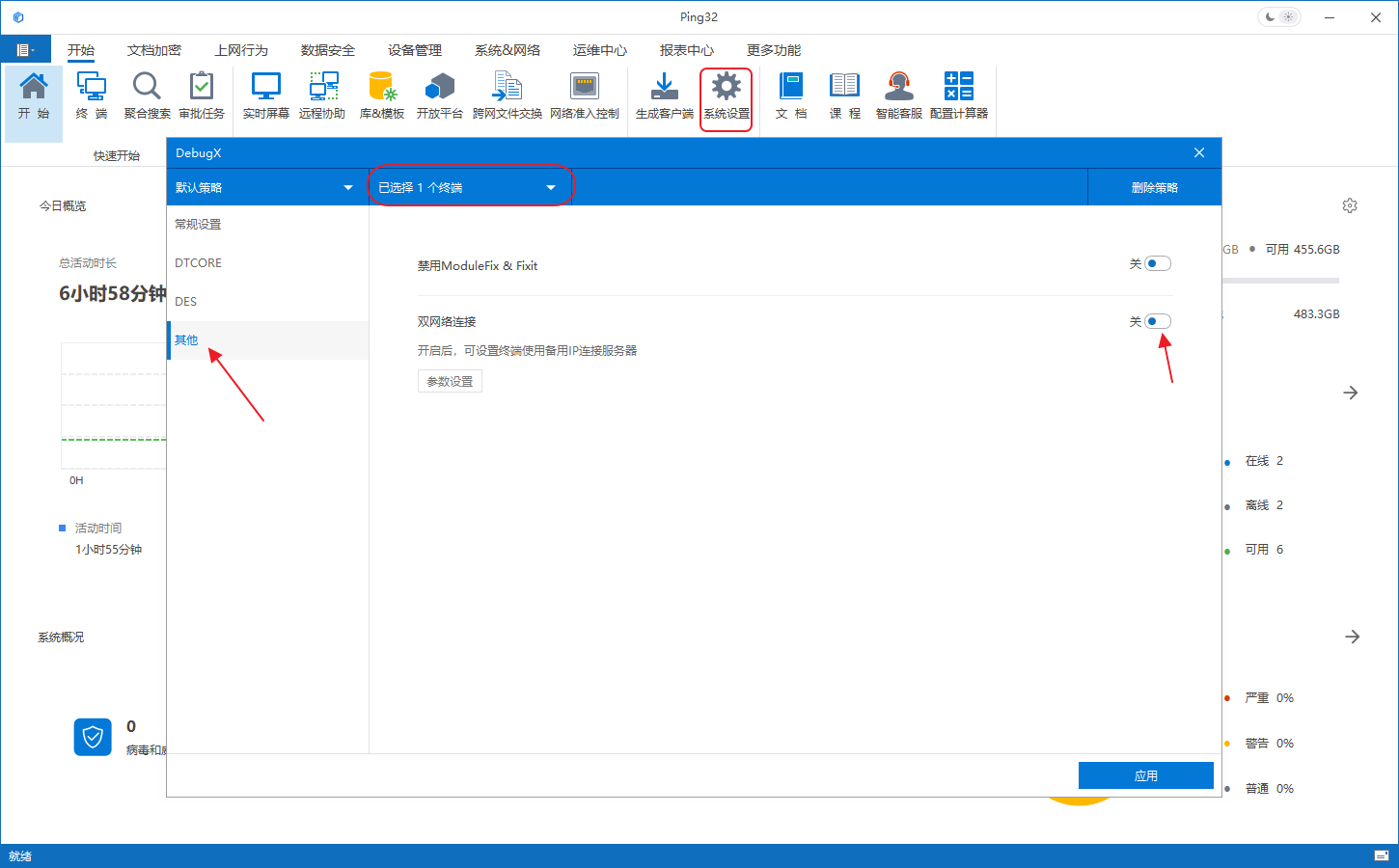Image resolution: width=1399 pixels, height=868 pixels.
Task: Open 远程协助 remote assistance
Action: click(322, 95)
